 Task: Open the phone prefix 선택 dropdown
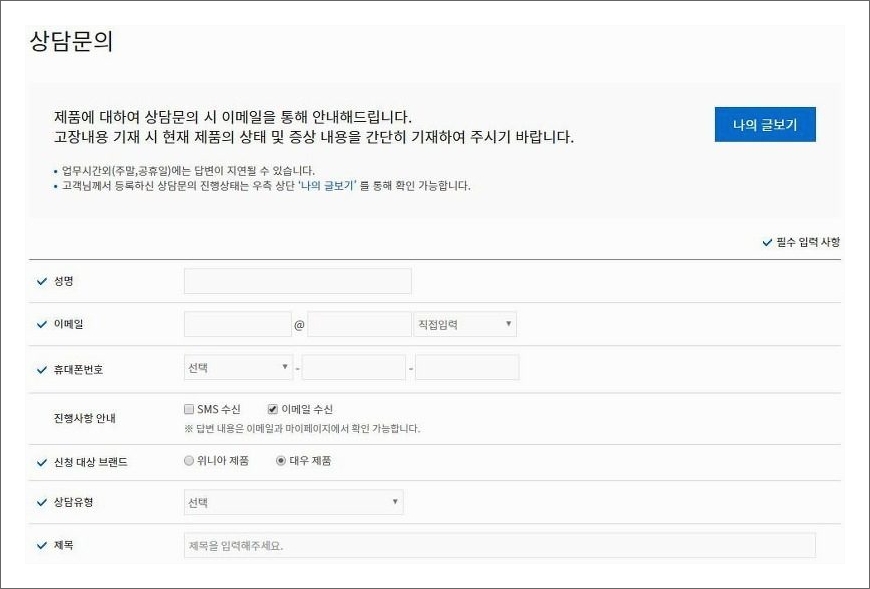coord(238,367)
